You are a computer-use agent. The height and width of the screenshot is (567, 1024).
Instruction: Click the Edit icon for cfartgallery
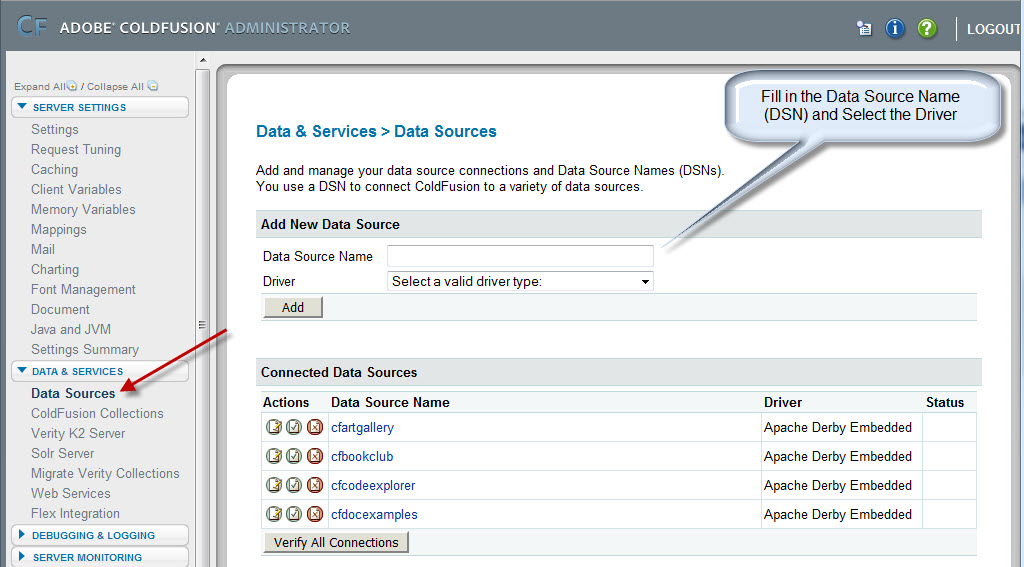274,427
